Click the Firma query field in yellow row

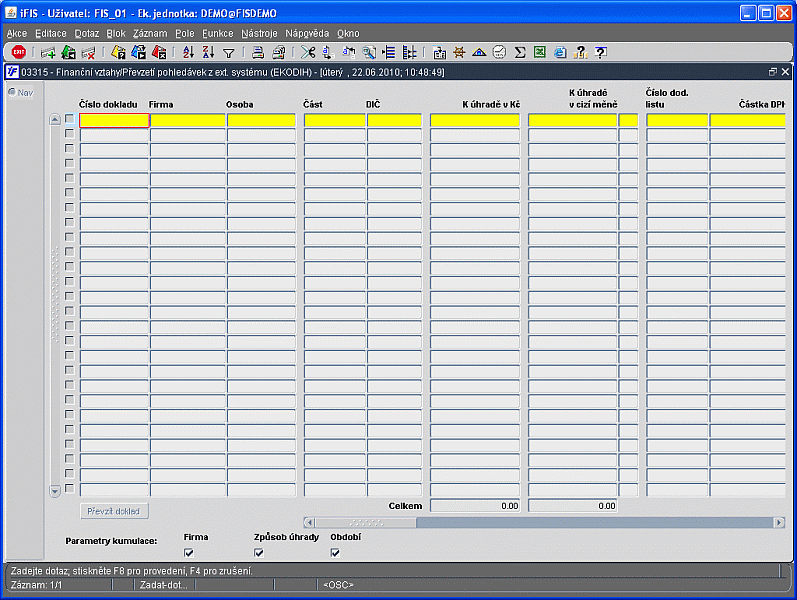point(188,120)
